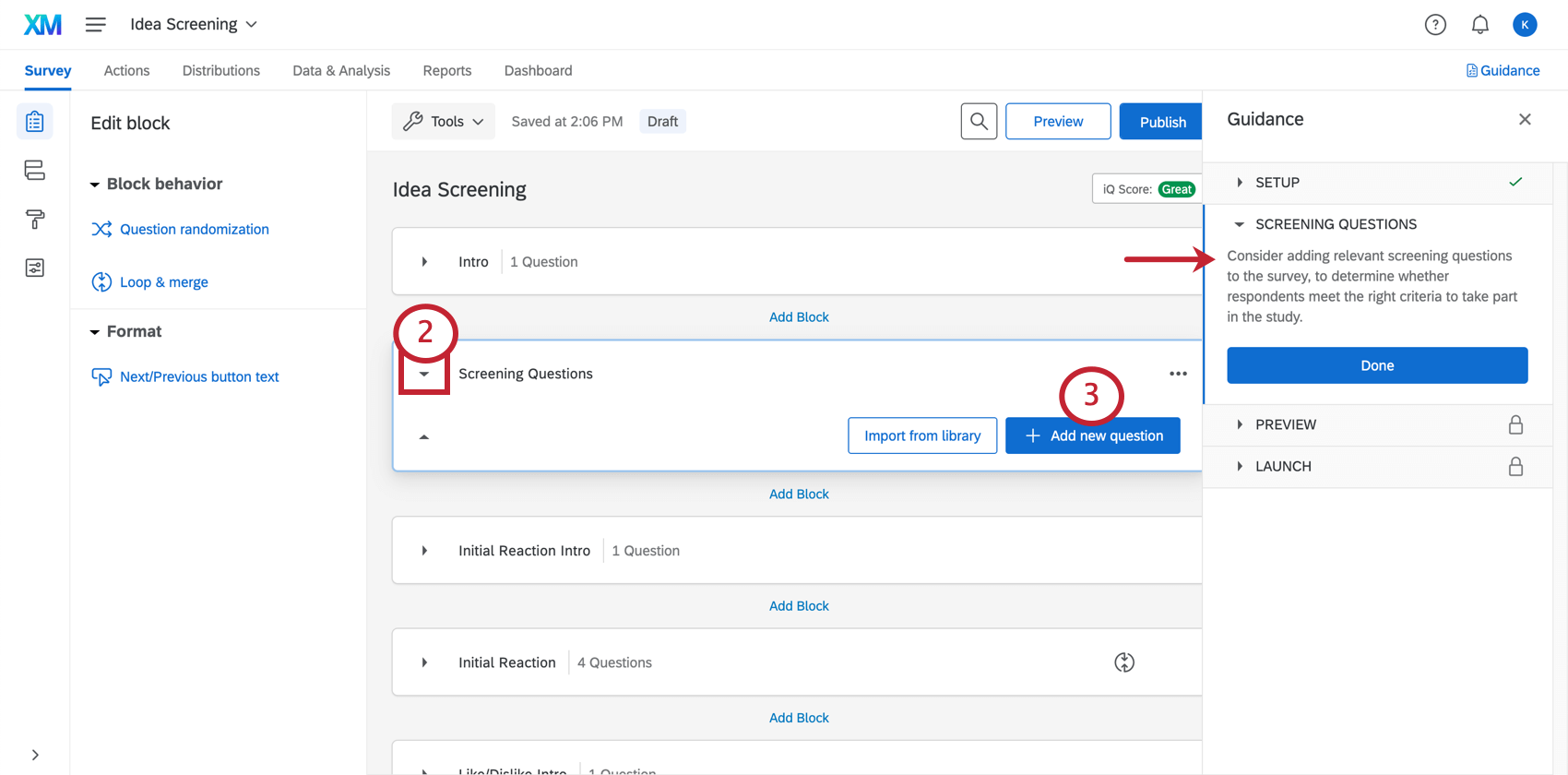This screenshot has width=1568, height=775.
Task: Open Look and feel paint roller icon
Action: (35, 220)
